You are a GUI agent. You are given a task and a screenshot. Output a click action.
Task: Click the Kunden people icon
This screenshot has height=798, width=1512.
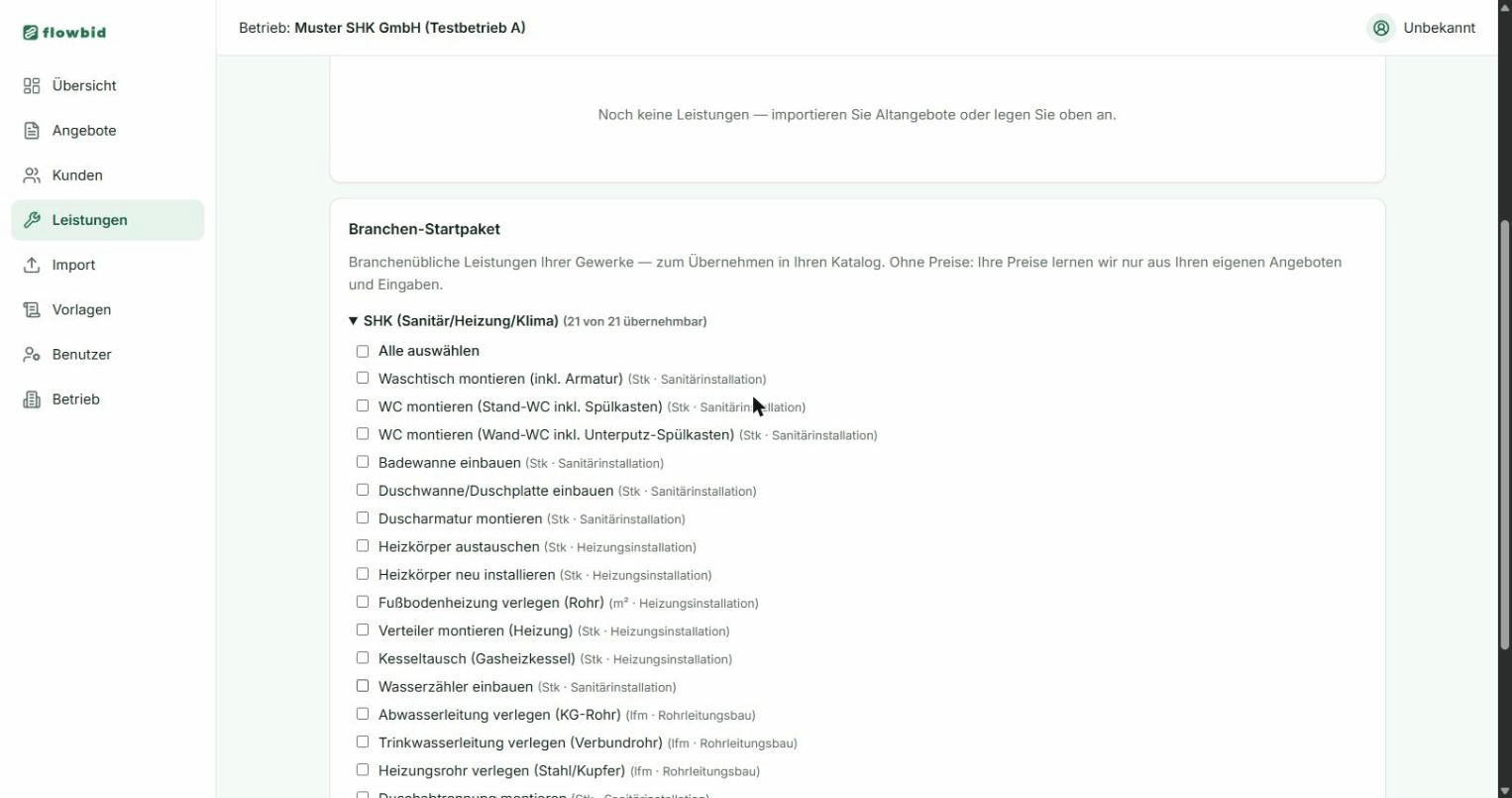coord(32,175)
